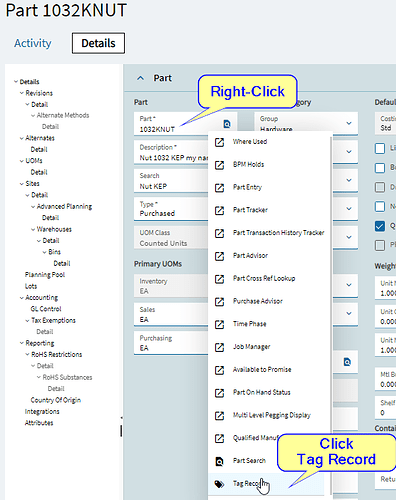Click the Job Manager launch icon
Screen dimensions: 396x500
tap(219, 347)
